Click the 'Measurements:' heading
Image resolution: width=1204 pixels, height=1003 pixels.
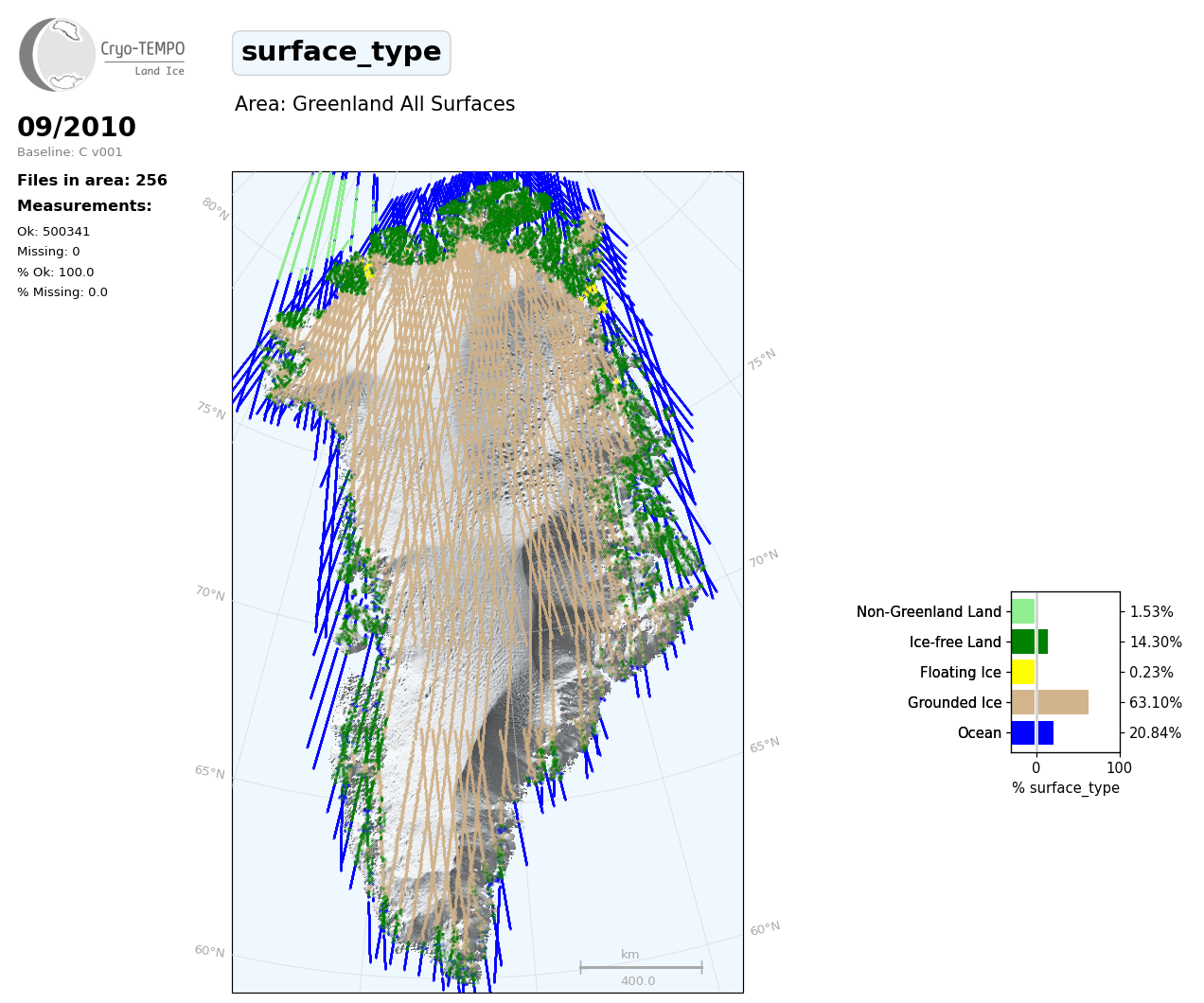pyautogui.click(x=84, y=205)
